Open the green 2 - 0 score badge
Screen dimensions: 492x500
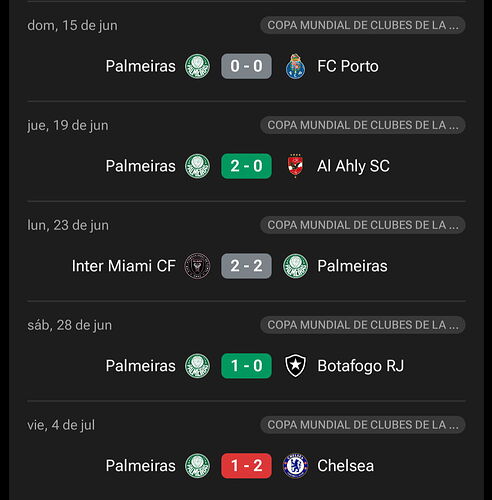(x=246, y=166)
